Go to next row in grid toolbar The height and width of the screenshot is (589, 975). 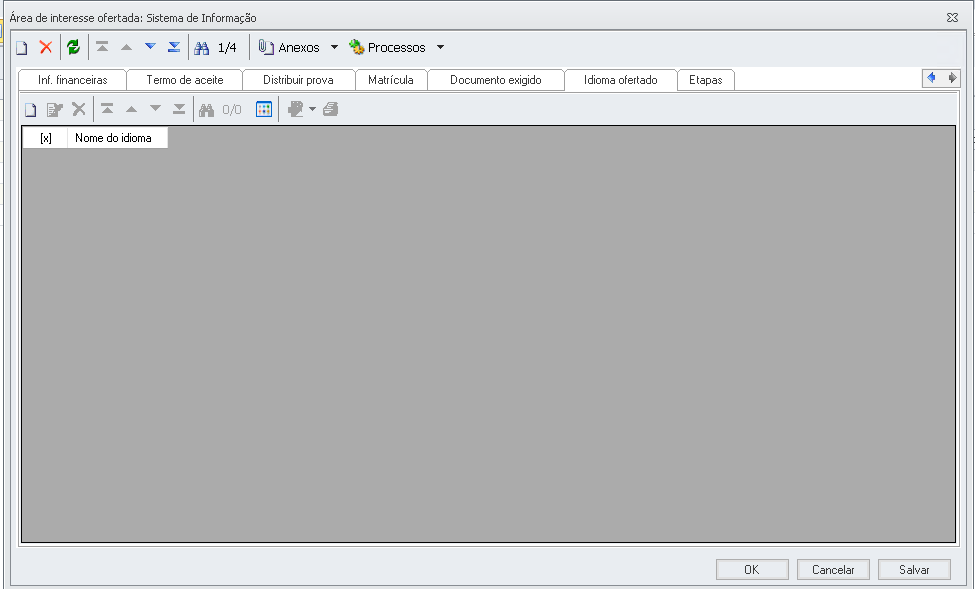(x=155, y=109)
